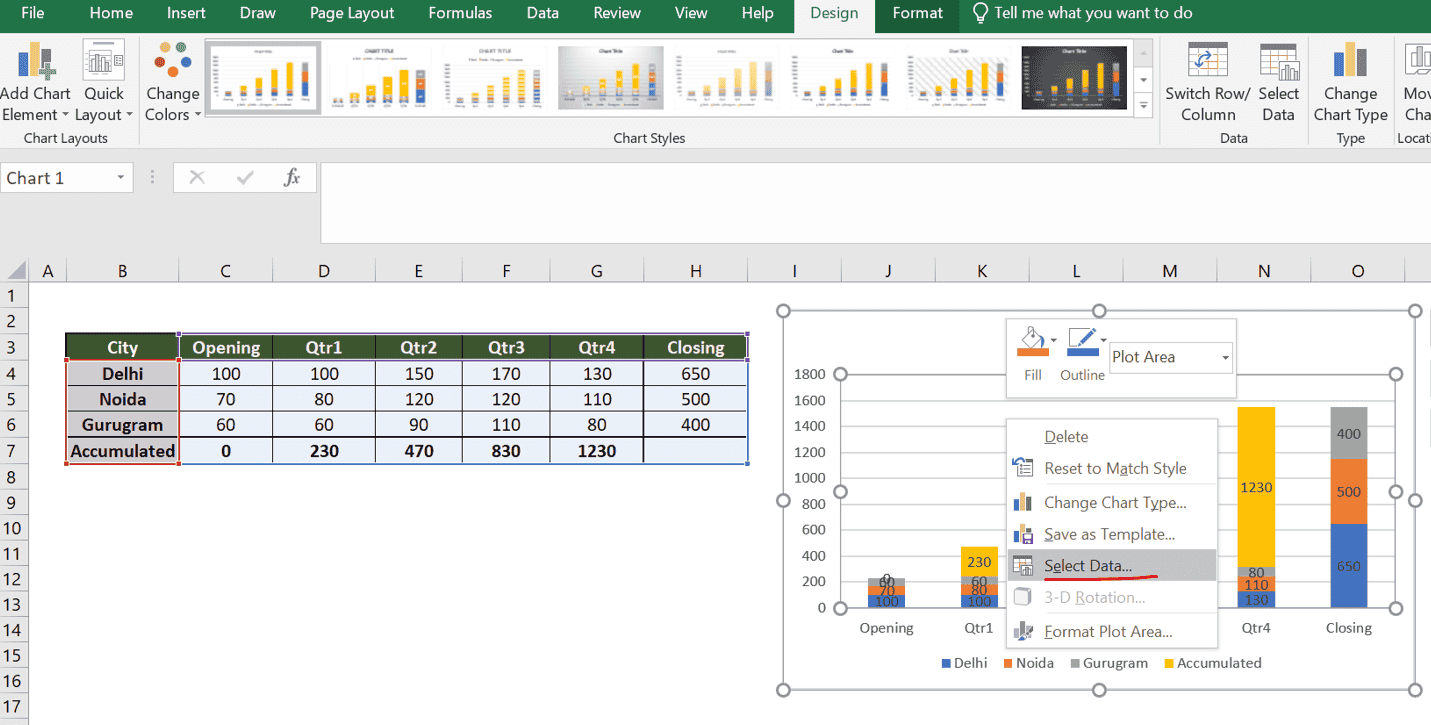The width and height of the screenshot is (1431, 725).
Task: Select the dark chart style thumbnail
Action: pos(1073,76)
